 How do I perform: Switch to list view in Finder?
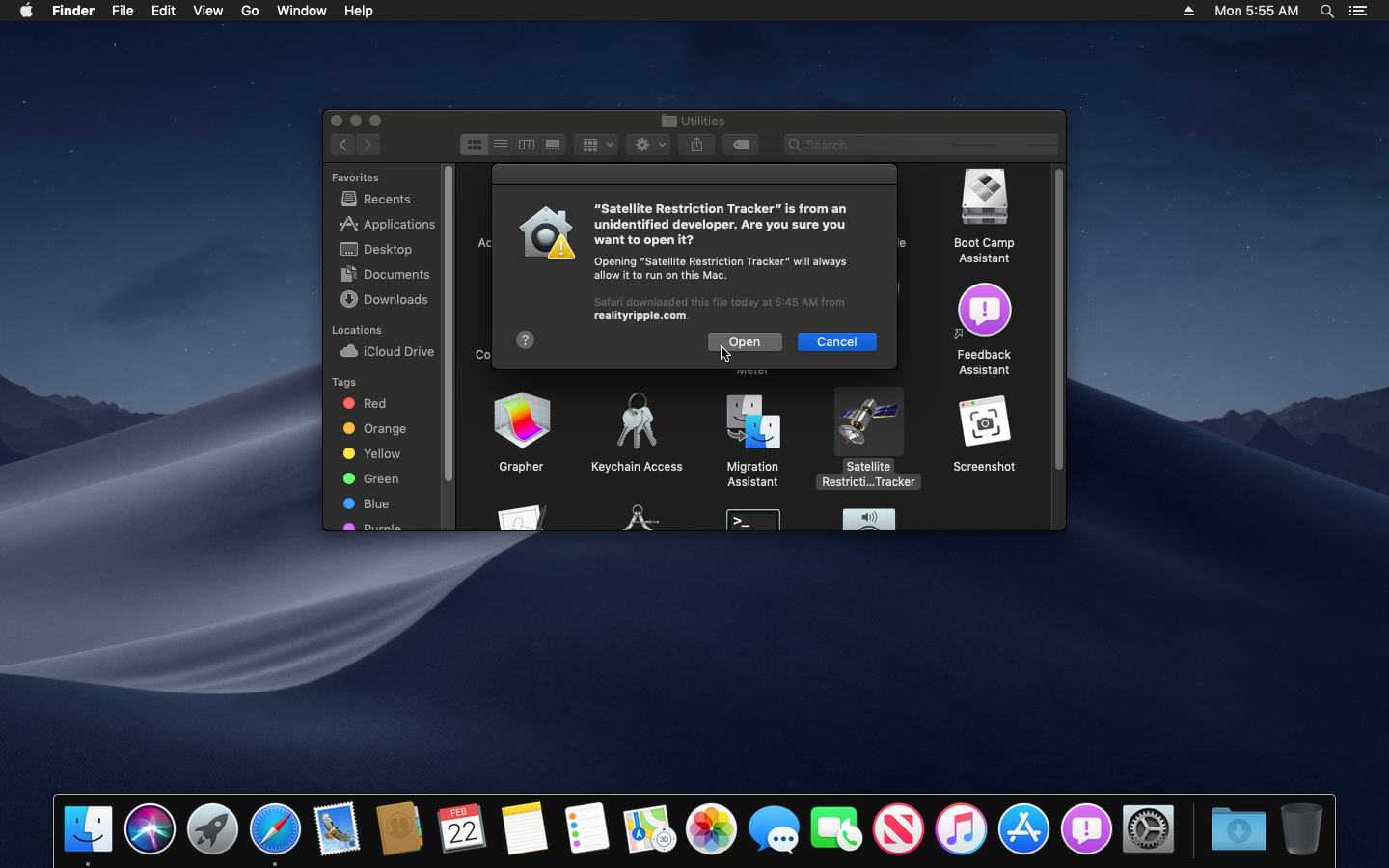[501, 144]
